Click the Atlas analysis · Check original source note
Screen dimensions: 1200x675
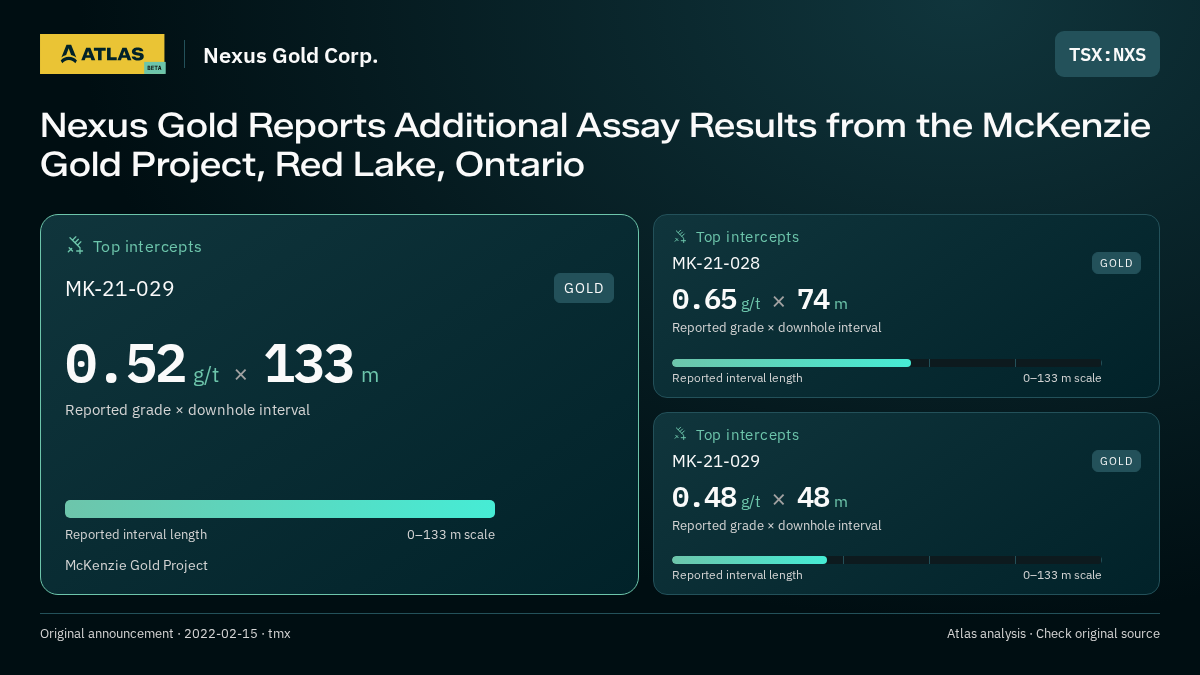[x=1053, y=634]
